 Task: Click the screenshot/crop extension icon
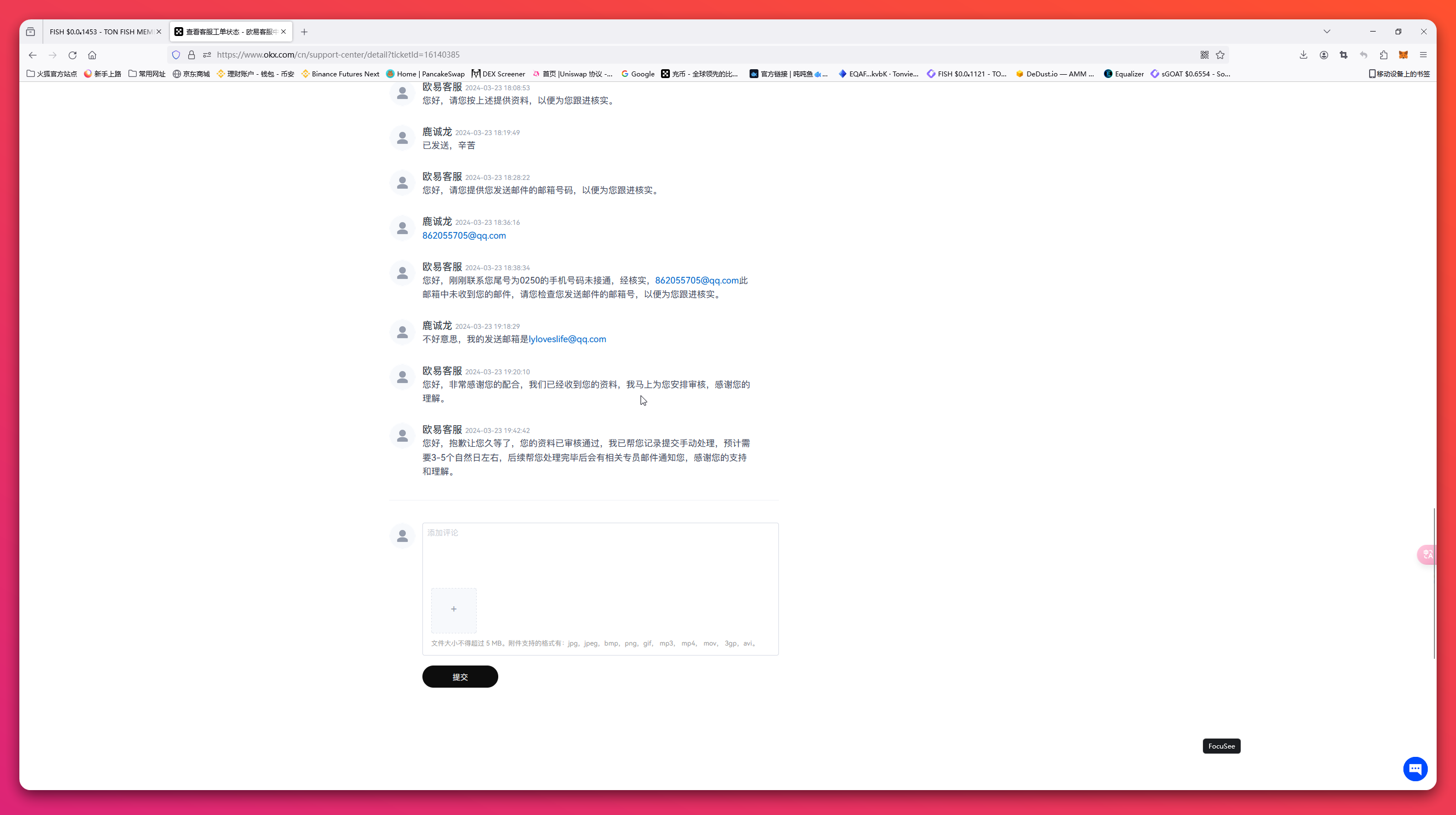[1344, 55]
